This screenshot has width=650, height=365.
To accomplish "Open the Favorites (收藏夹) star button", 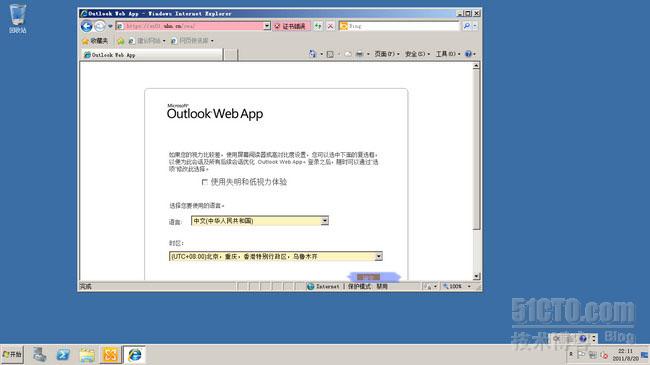I will 95,41.
